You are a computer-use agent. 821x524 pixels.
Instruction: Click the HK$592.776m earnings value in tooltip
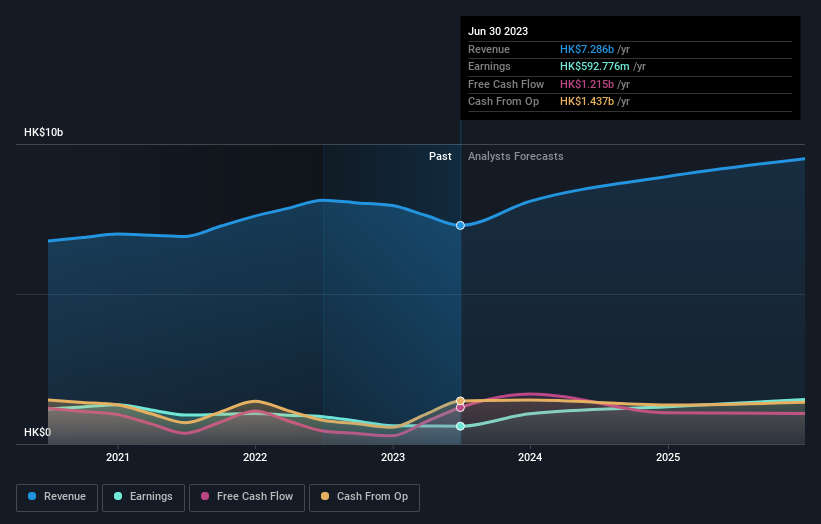(594, 66)
